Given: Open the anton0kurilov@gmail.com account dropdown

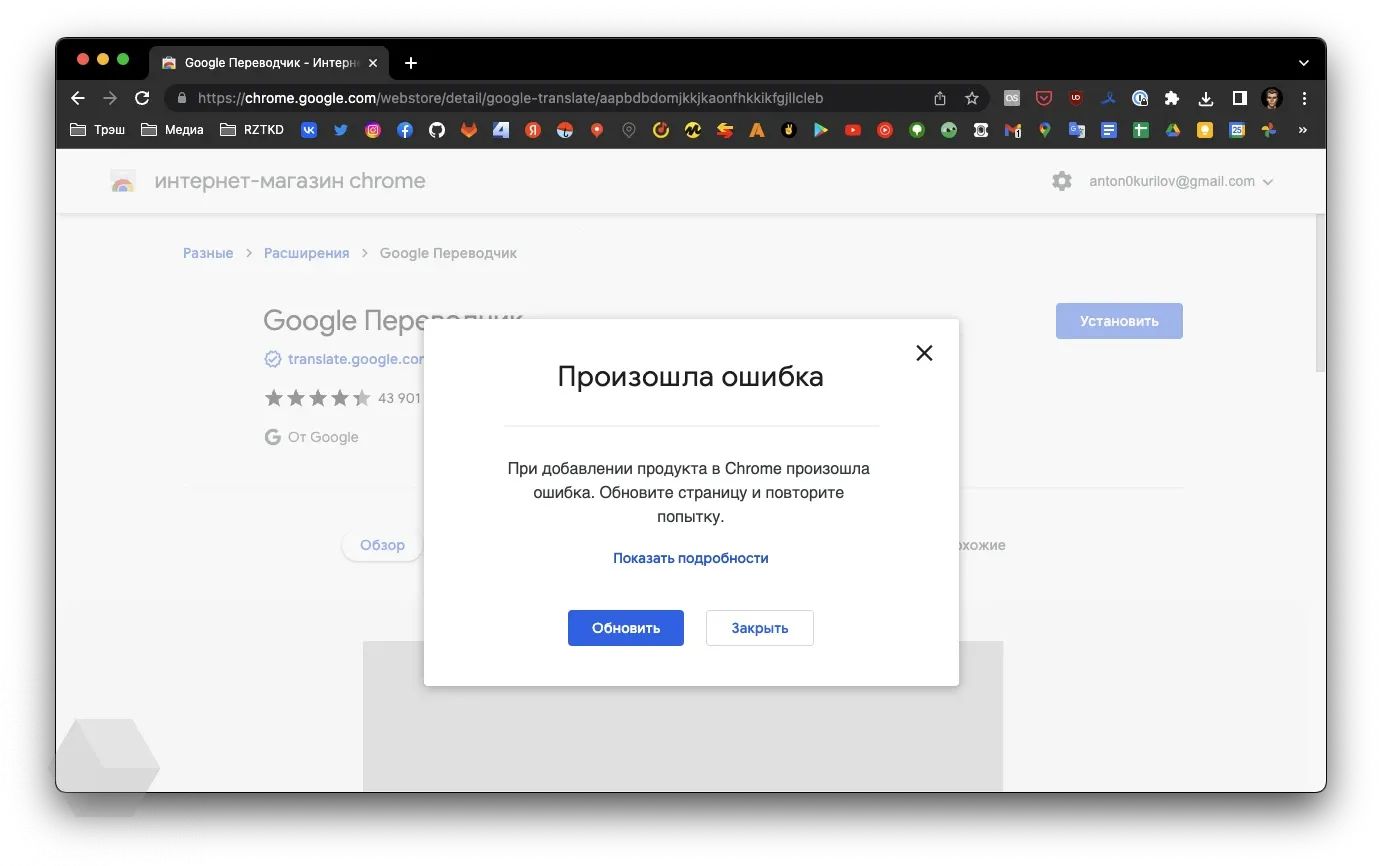Looking at the screenshot, I should tap(1181, 182).
